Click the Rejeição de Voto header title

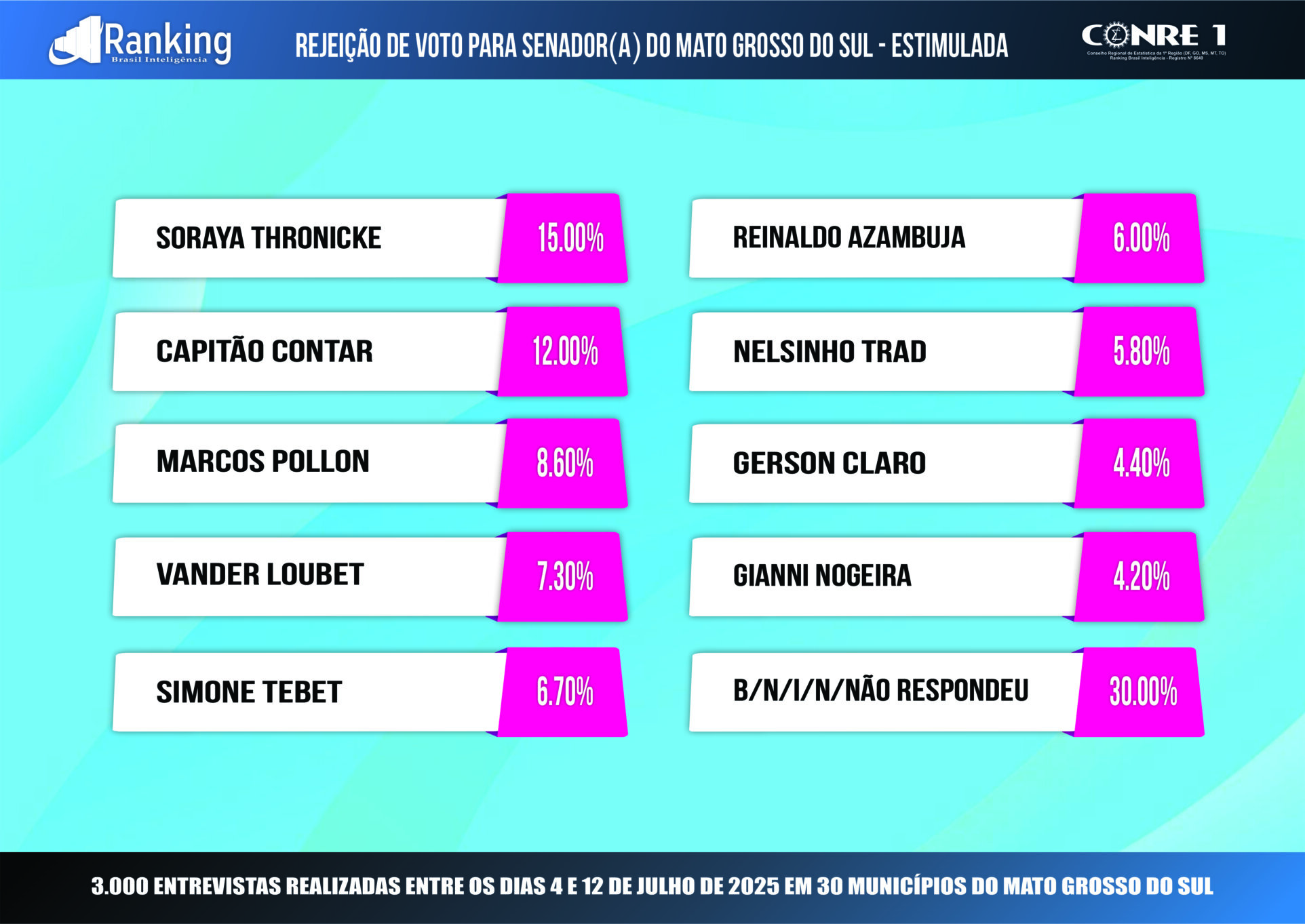coord(651,46)
